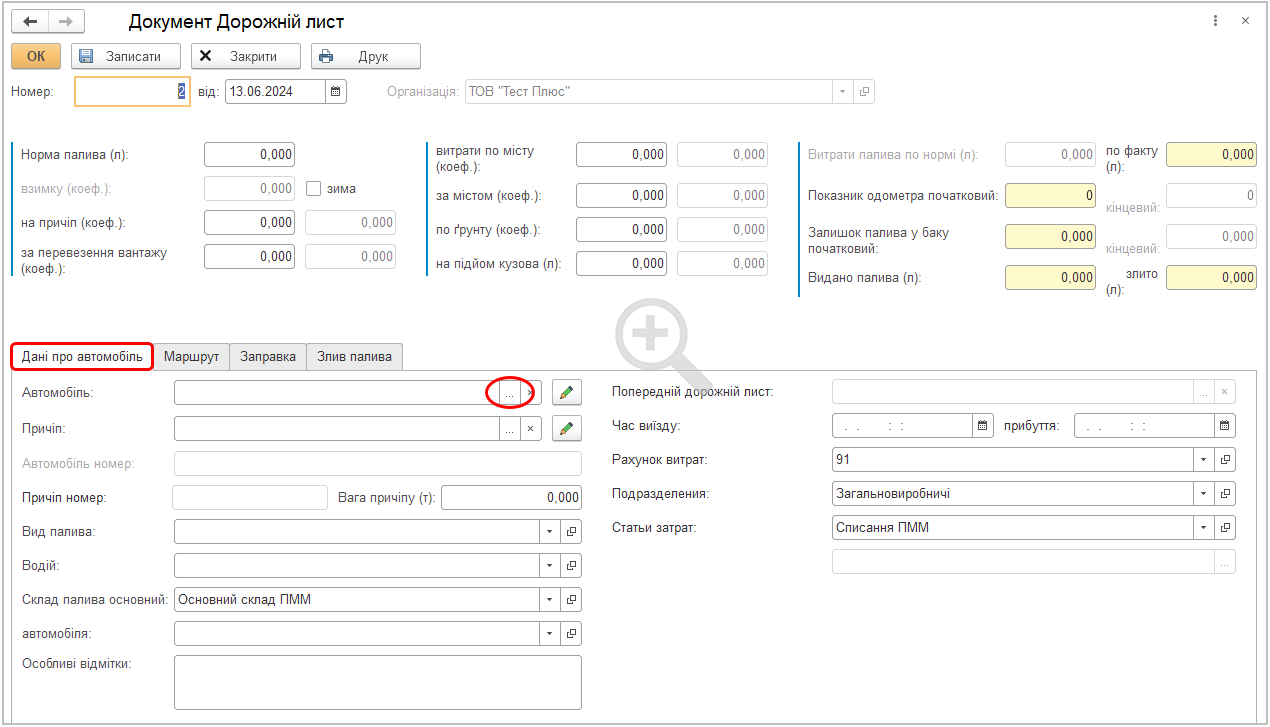Click the Показник одометра початковий field

pos(1050,196)
